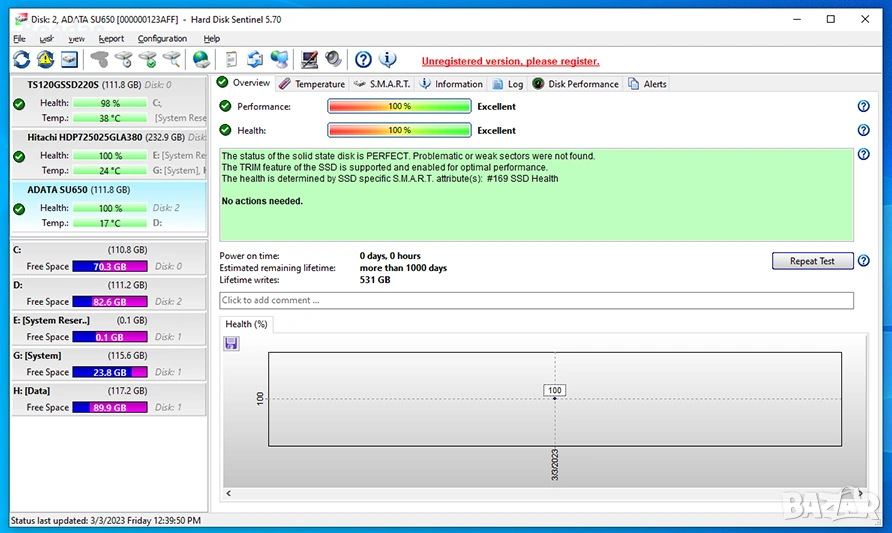Image resolution: width=892 pixels, height=533 pixels.
Task: Click the floppy save icon above graph
Action: tap(231, 344)
